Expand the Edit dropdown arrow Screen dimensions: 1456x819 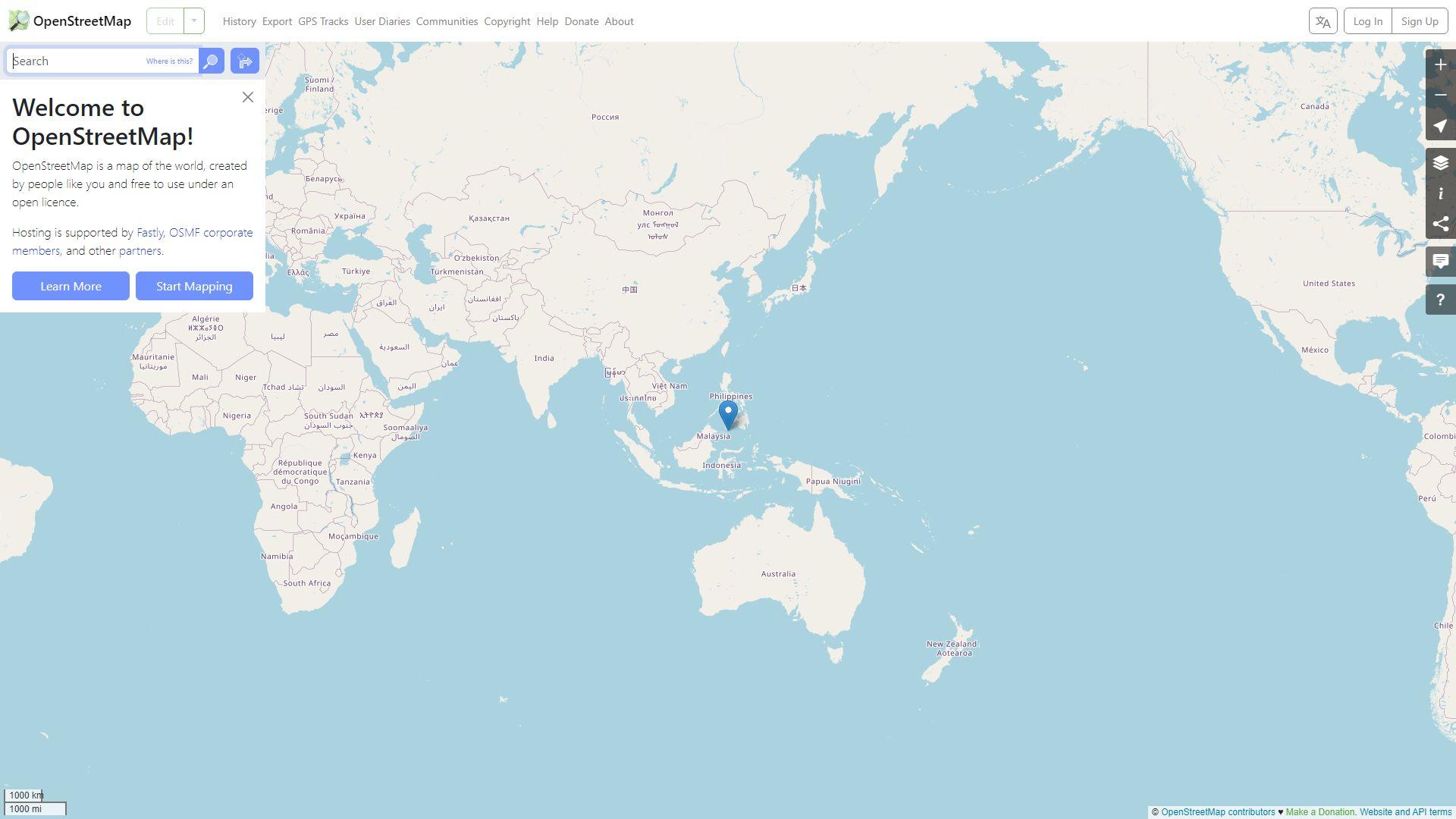[194, 21]
